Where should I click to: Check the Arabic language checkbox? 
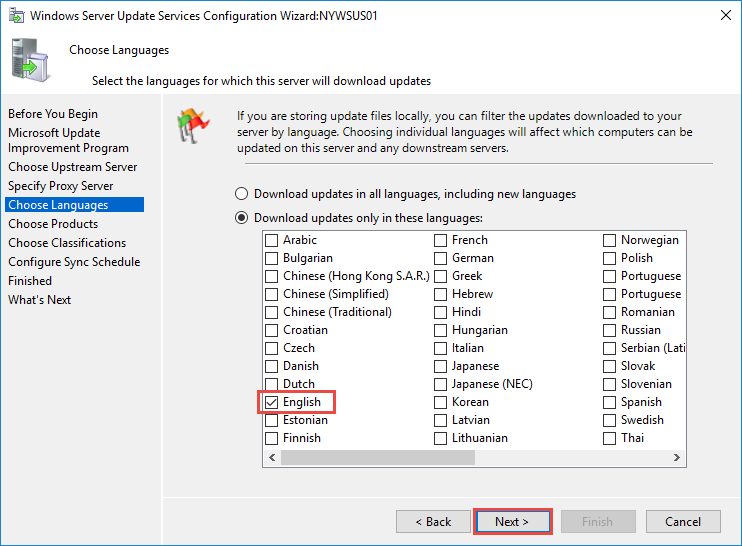pyautogui.click(x=272, y=240)
